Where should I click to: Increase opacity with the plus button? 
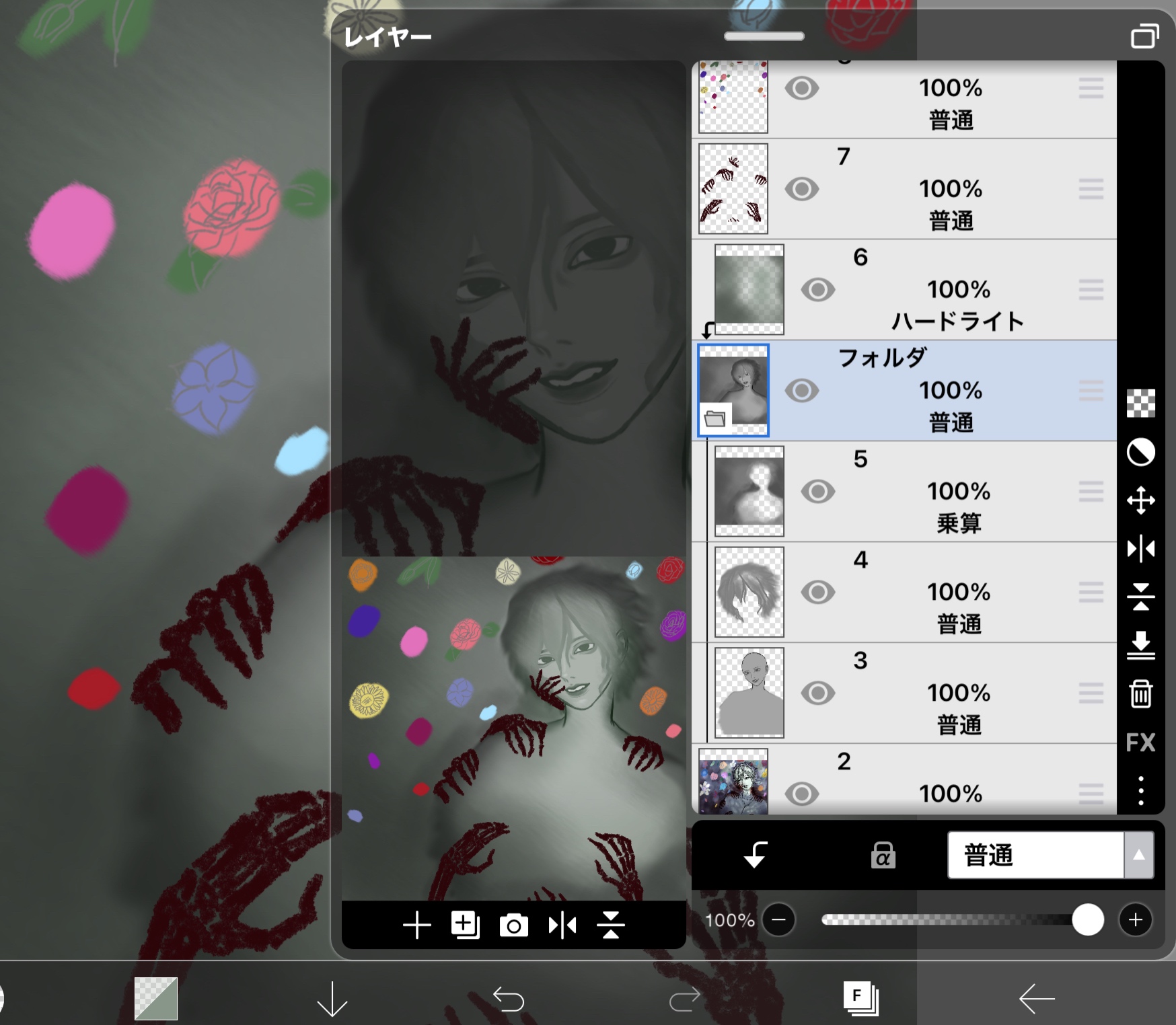(x=1135, y=919)
